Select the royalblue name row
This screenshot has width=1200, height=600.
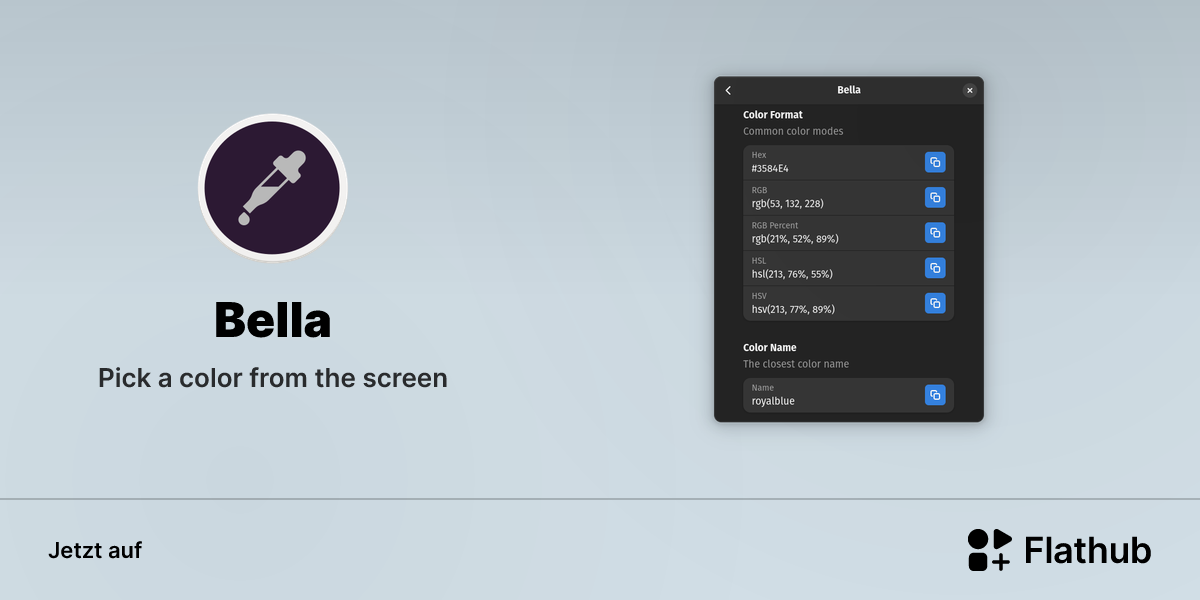[x=848, y=395]
